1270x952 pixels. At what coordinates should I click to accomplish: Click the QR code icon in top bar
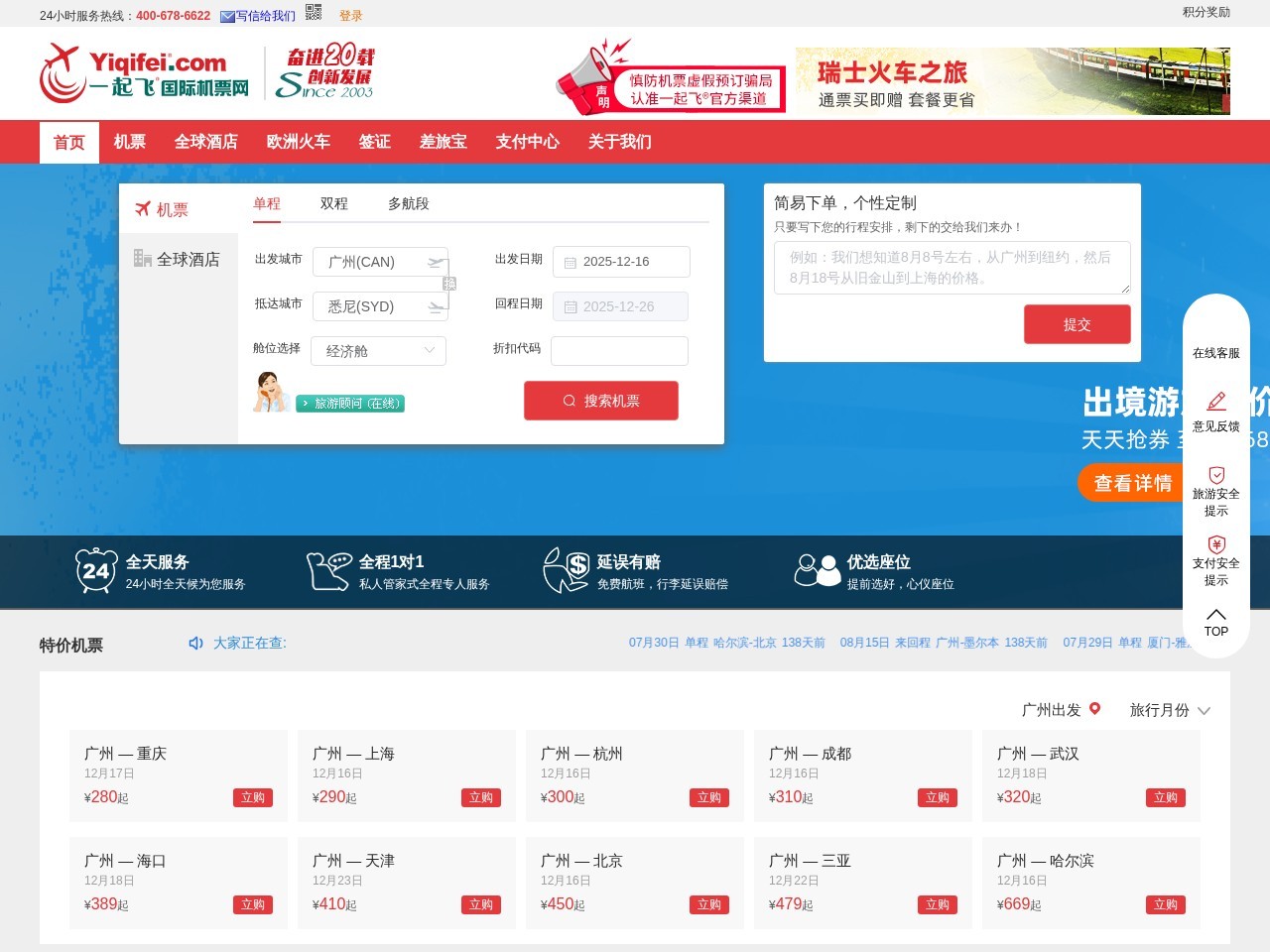[312, 14]
